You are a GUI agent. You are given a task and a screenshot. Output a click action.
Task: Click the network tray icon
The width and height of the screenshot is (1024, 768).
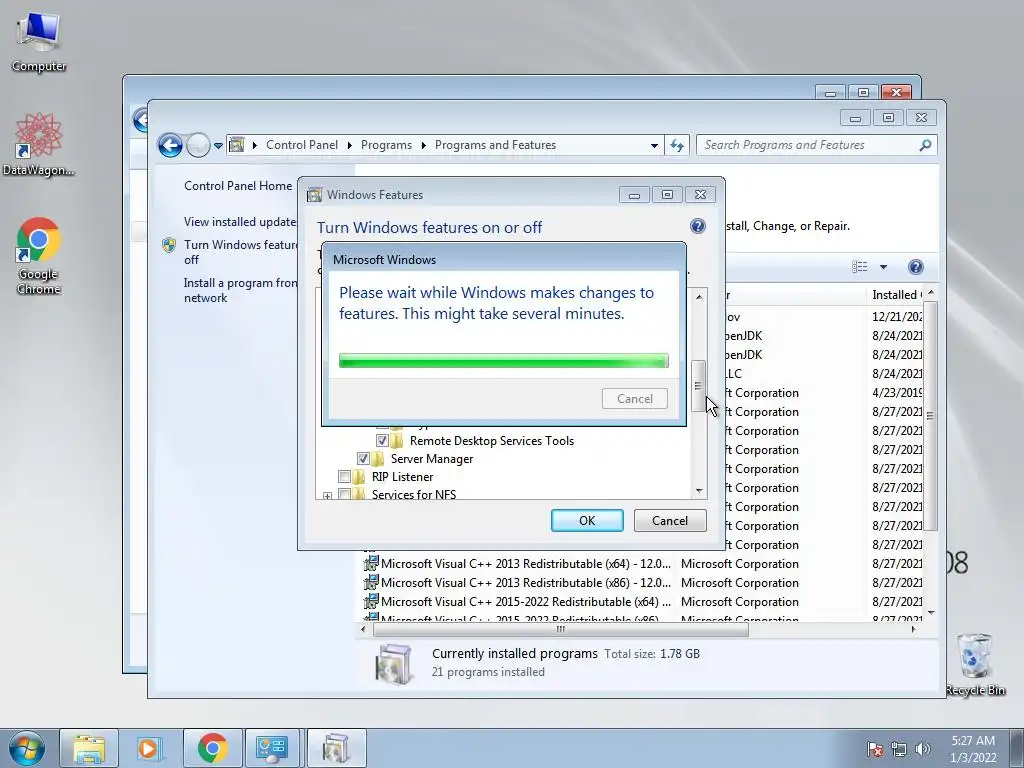coord(899,749)
